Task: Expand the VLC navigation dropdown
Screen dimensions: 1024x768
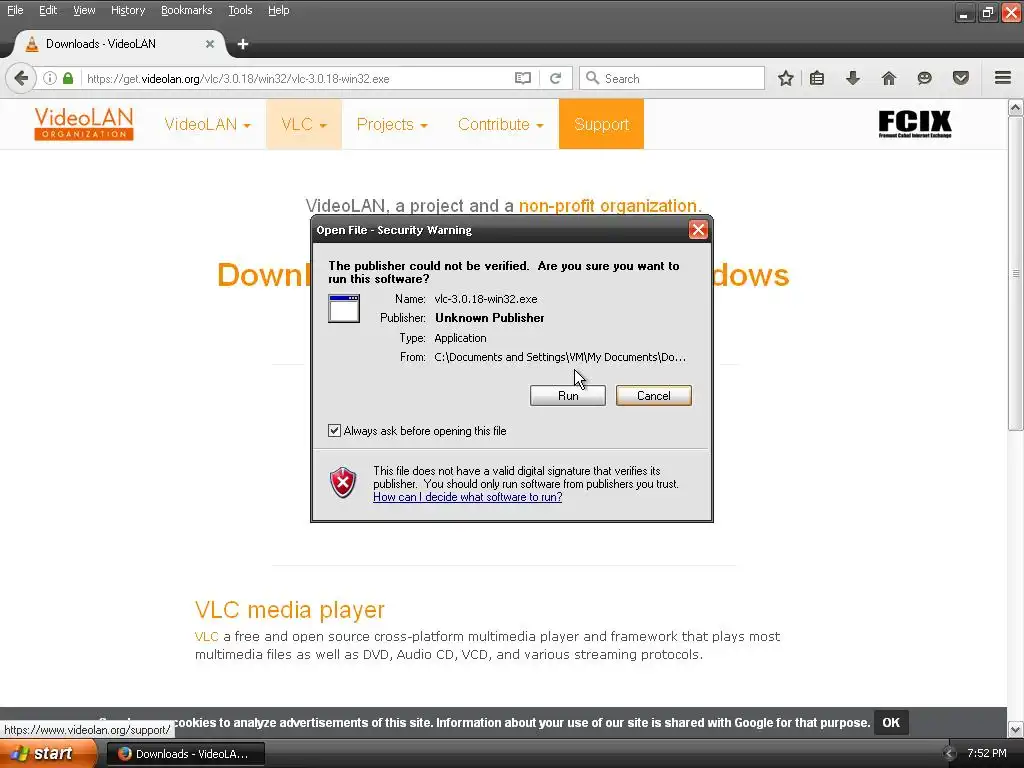Action: point(304,124)
